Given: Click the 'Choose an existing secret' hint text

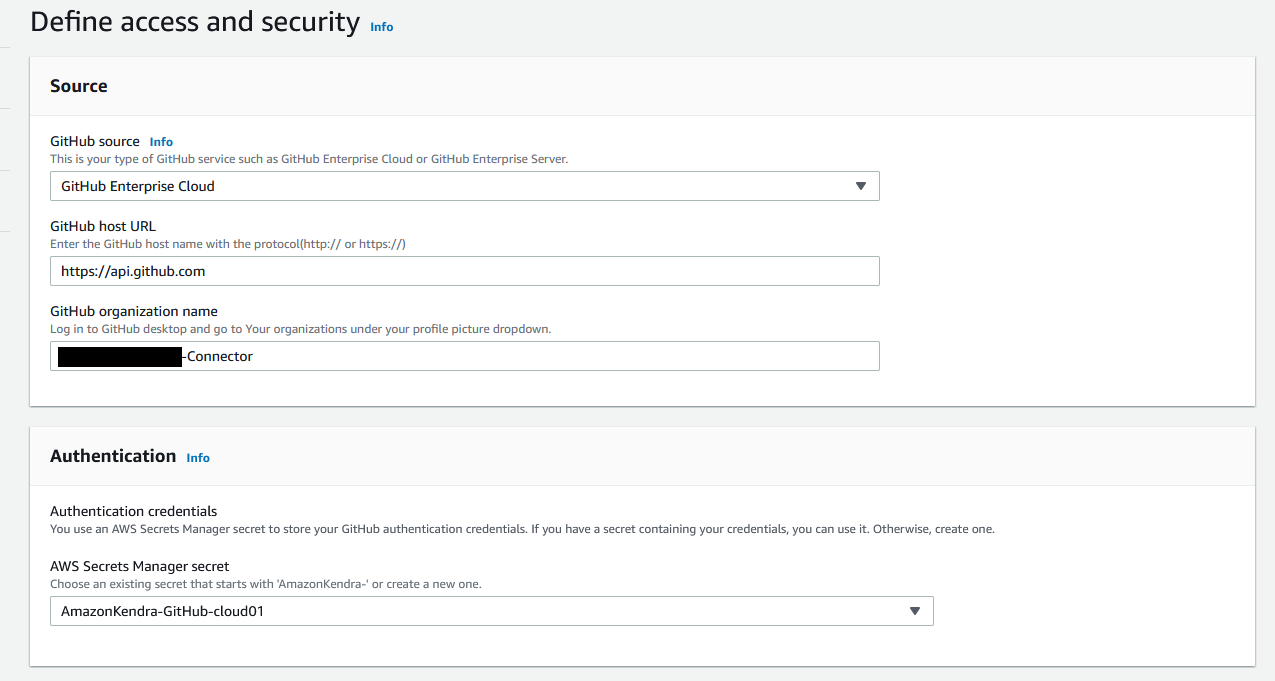Looking at the screenshot, I should (x=266, y=584).
